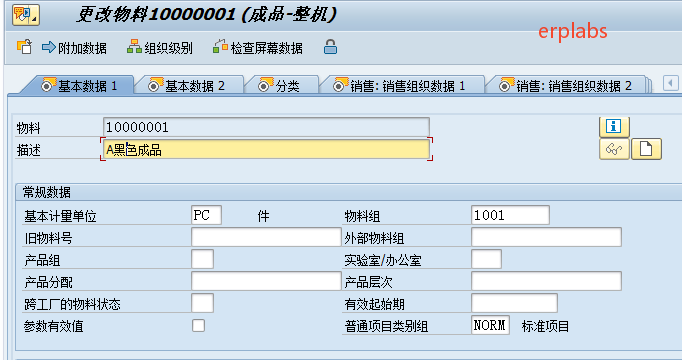Click the padlock lock icon in toolbar
Screen dimensions: 682x360
tap(331, 47)
